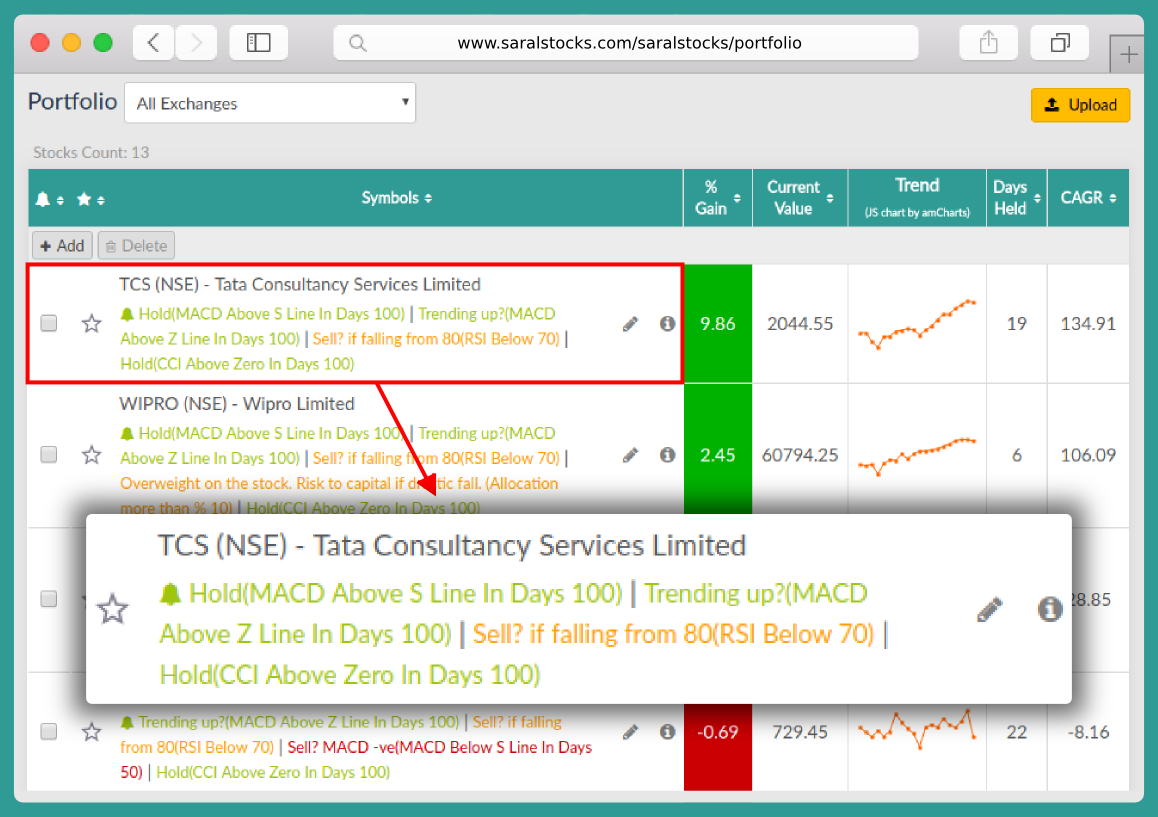
Task: Mark WIPRO as favorite with star
Action: (x=92, y=455)
